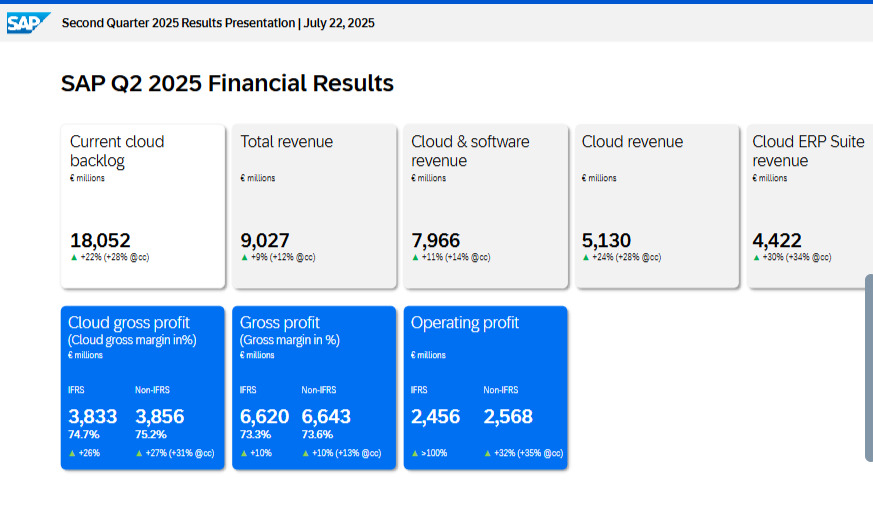Click the Cloud revenue value 5,130
The image size is (873, 509).
606,240
